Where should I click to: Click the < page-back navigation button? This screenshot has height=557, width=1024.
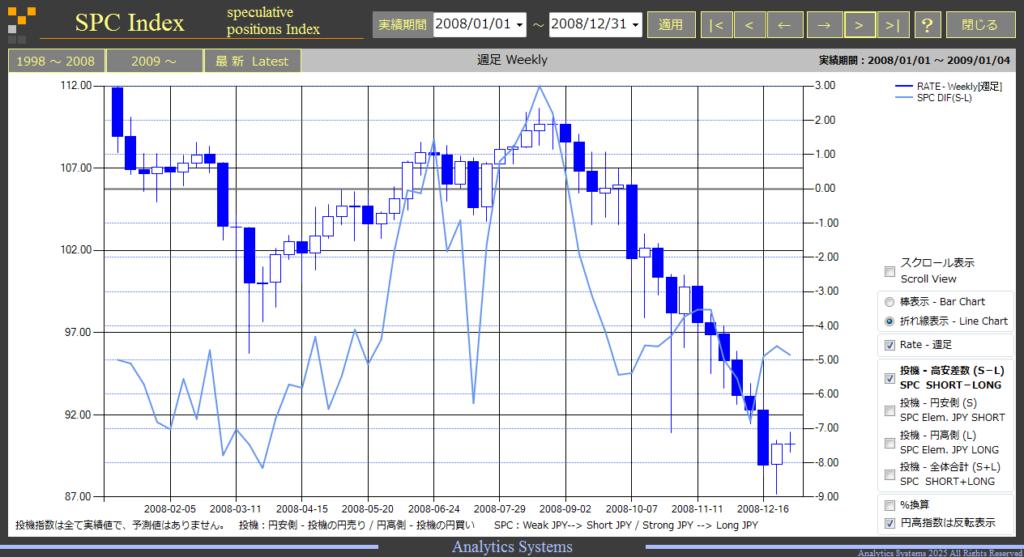[749, 25]
